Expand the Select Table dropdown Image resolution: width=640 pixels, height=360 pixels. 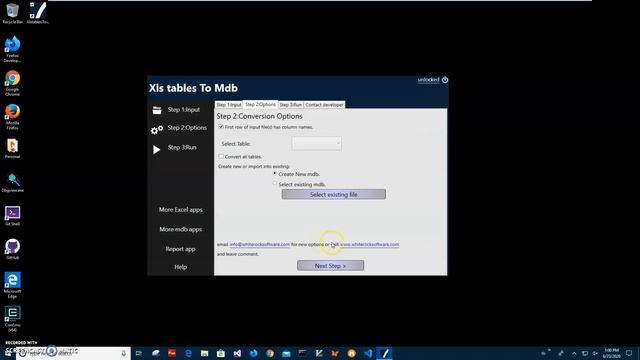[x=317, y=143]
